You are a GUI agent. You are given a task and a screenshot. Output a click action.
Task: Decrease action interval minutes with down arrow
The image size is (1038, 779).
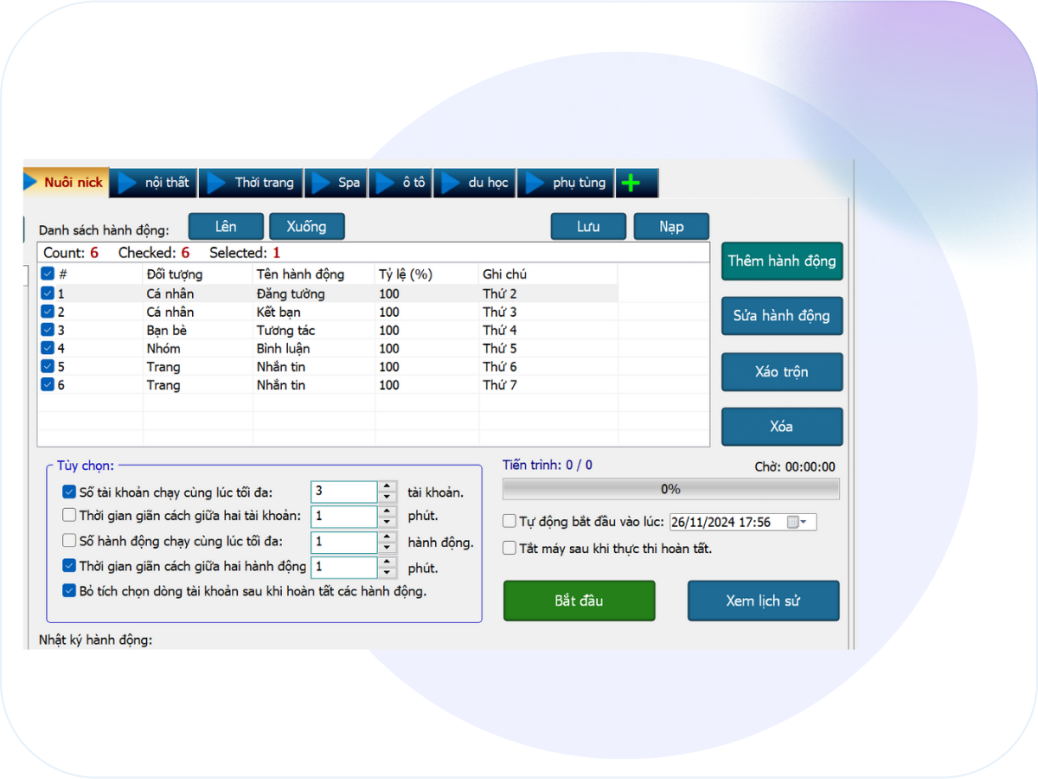click(x=387, y=573)
